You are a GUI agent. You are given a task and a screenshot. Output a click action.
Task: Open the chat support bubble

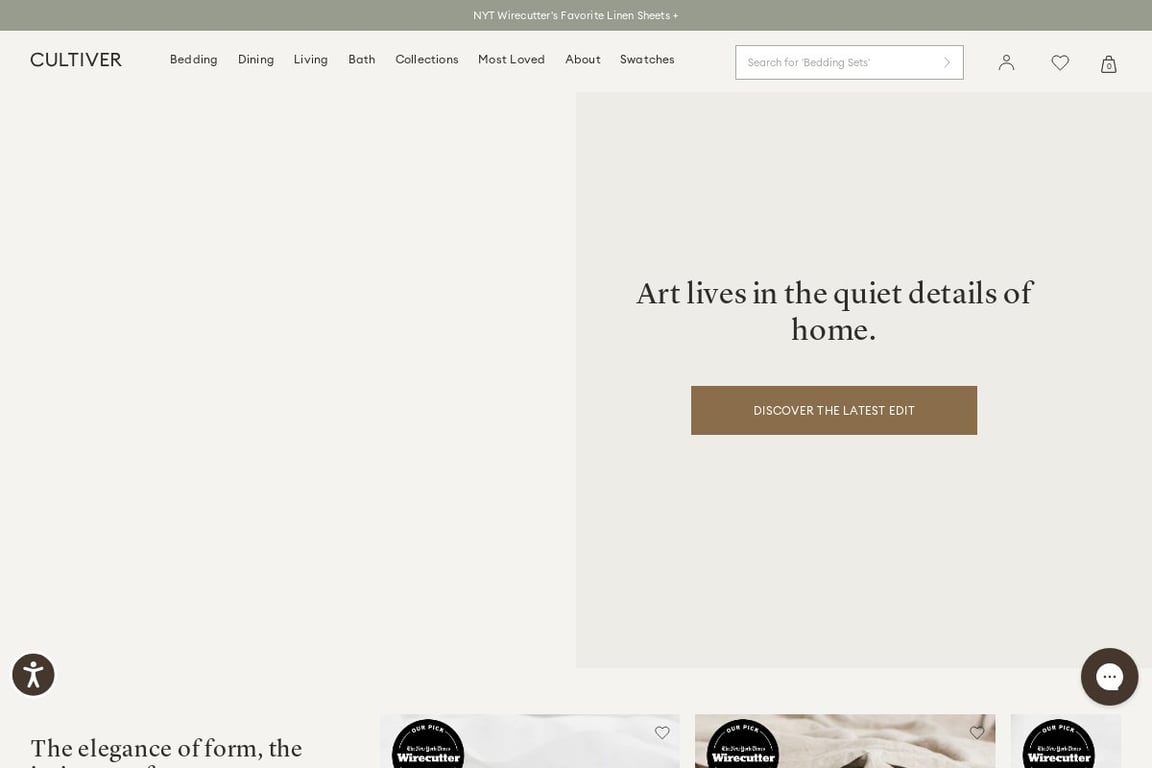tap(1109, 676)
